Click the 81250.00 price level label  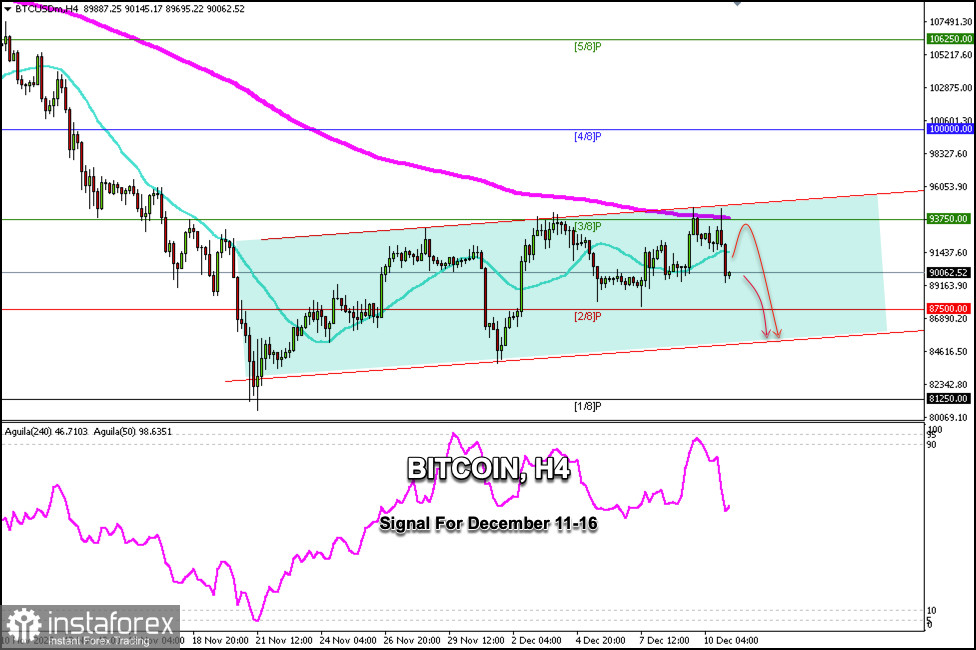950,398
